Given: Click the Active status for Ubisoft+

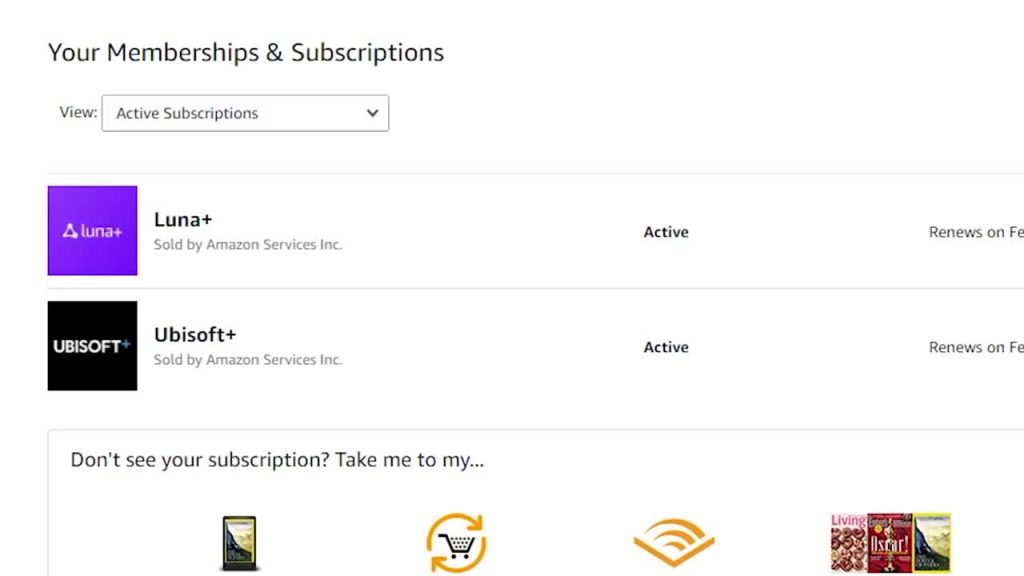Looking at the screenshot, I should tap(666, 347).
